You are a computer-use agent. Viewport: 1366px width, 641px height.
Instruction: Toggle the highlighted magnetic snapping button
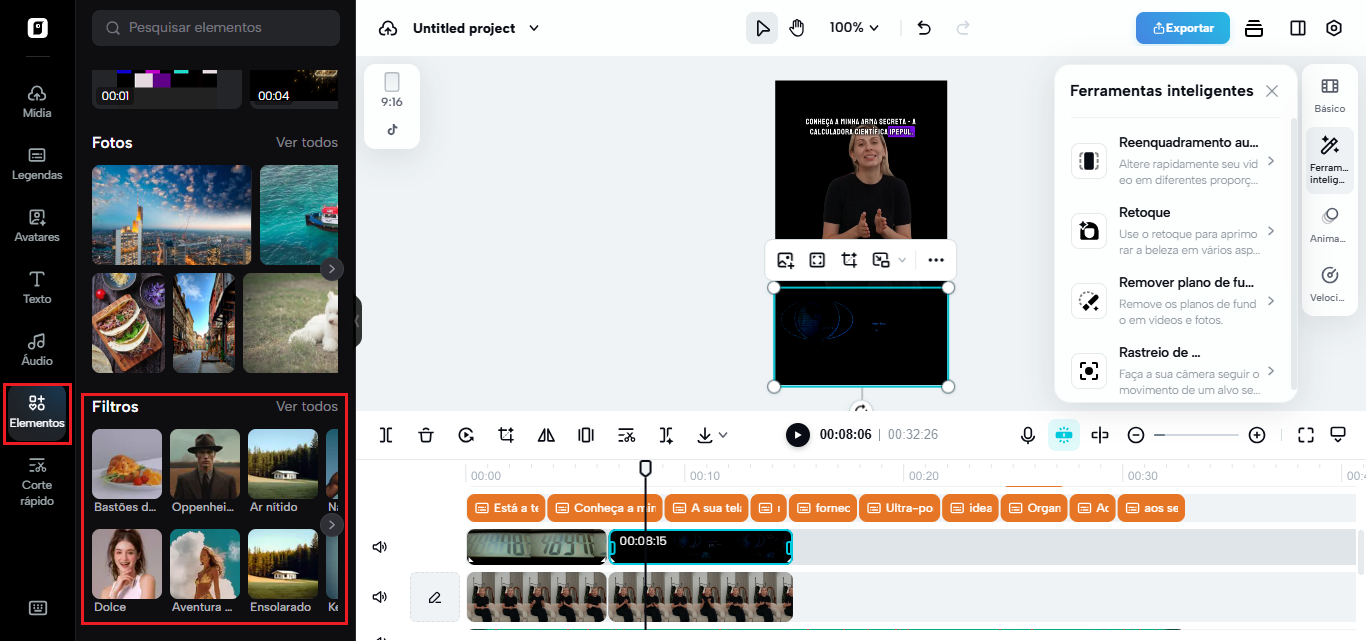click(1063, 435)
